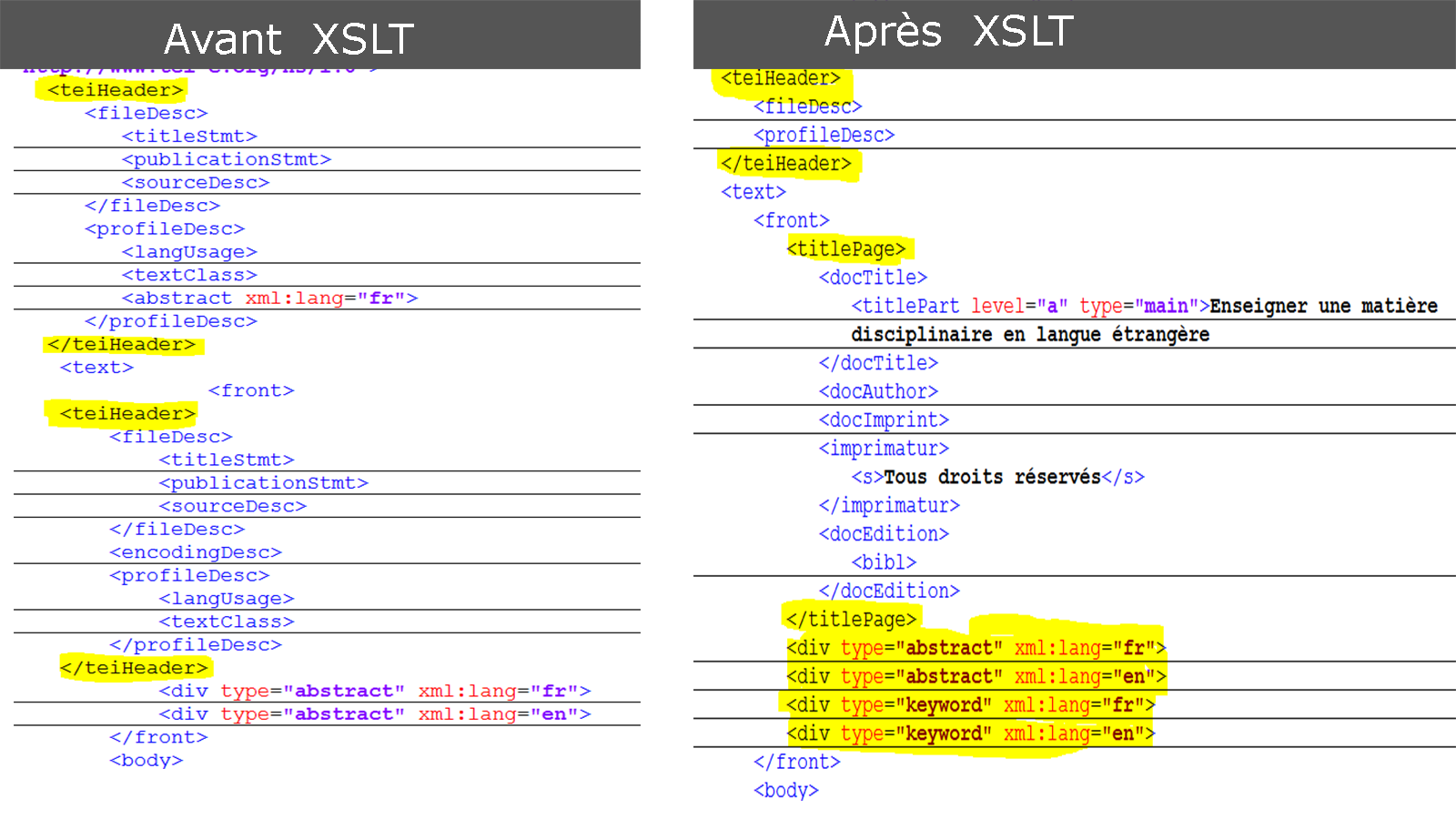
Task: Click the closing </docTitle> tag
Action: (x=878, y=363)
